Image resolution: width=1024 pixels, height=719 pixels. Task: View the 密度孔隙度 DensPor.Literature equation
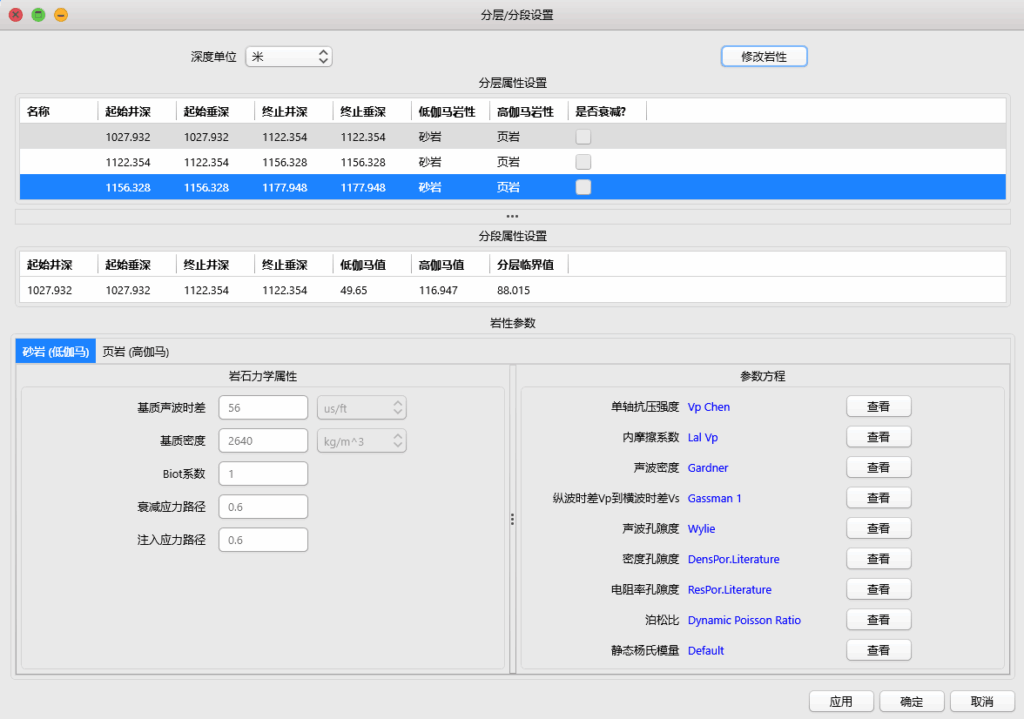[878, 558]
